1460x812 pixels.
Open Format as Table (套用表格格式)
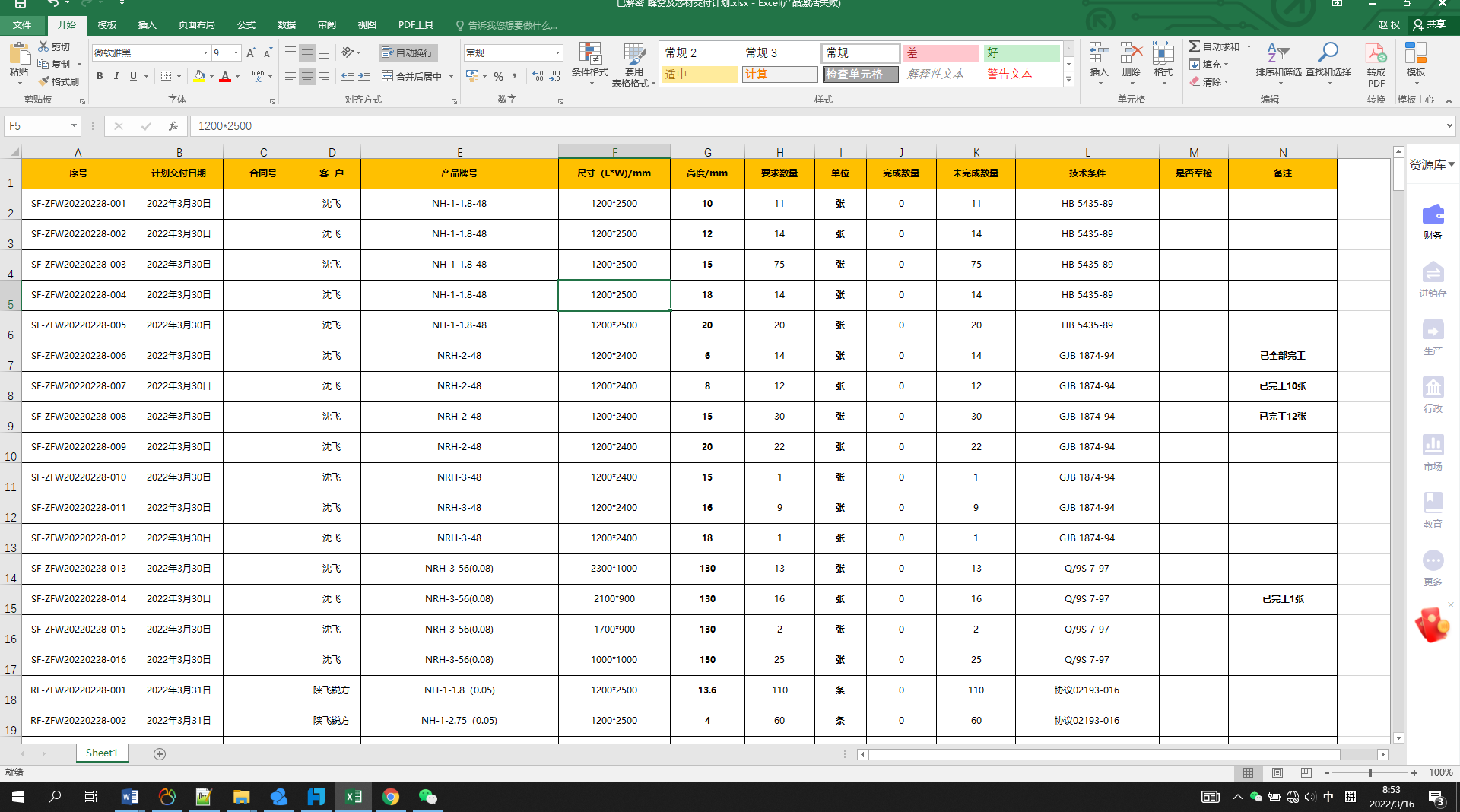pos(634,65)
